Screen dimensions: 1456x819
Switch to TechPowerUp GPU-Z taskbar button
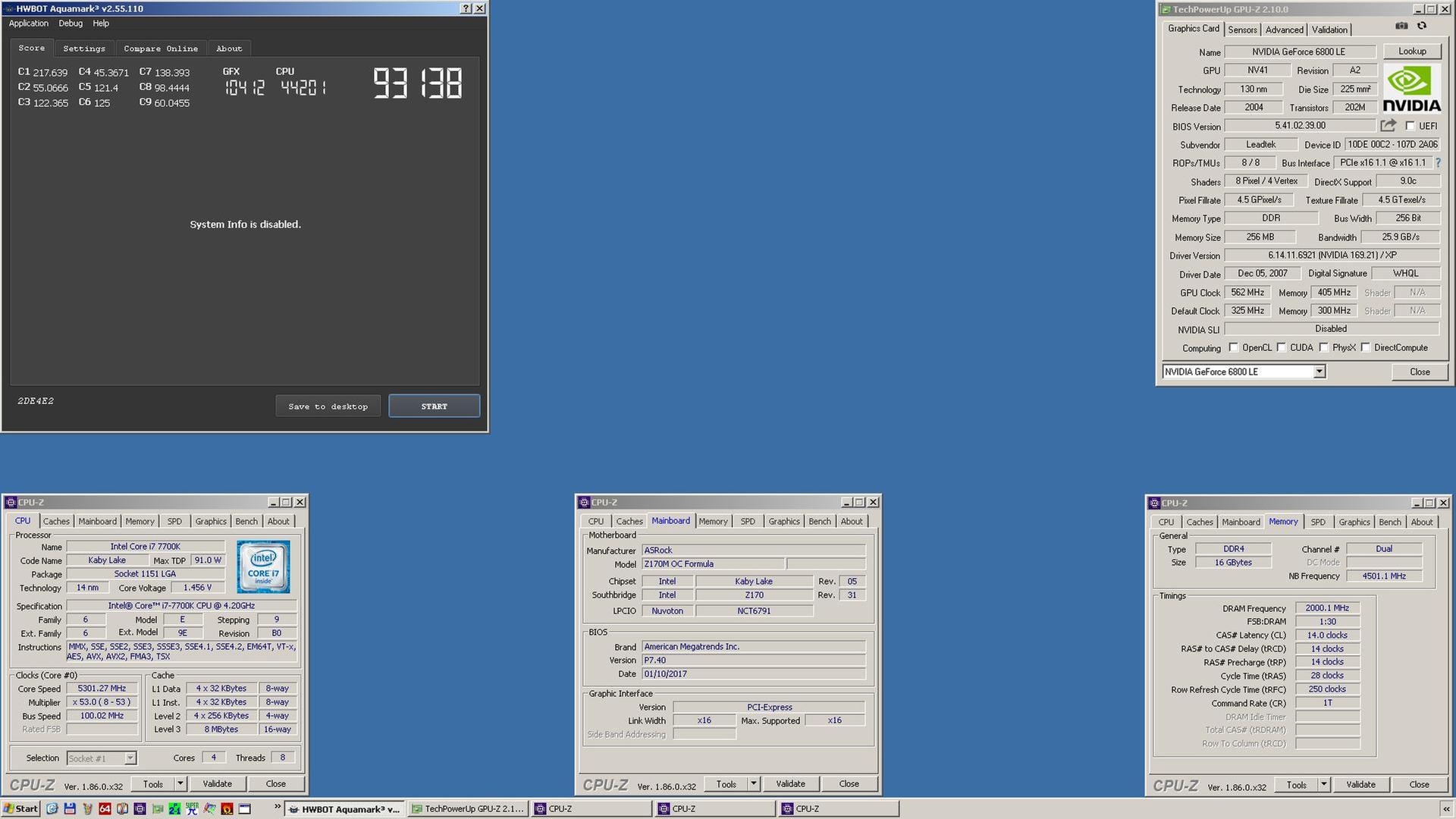point(468,808)
